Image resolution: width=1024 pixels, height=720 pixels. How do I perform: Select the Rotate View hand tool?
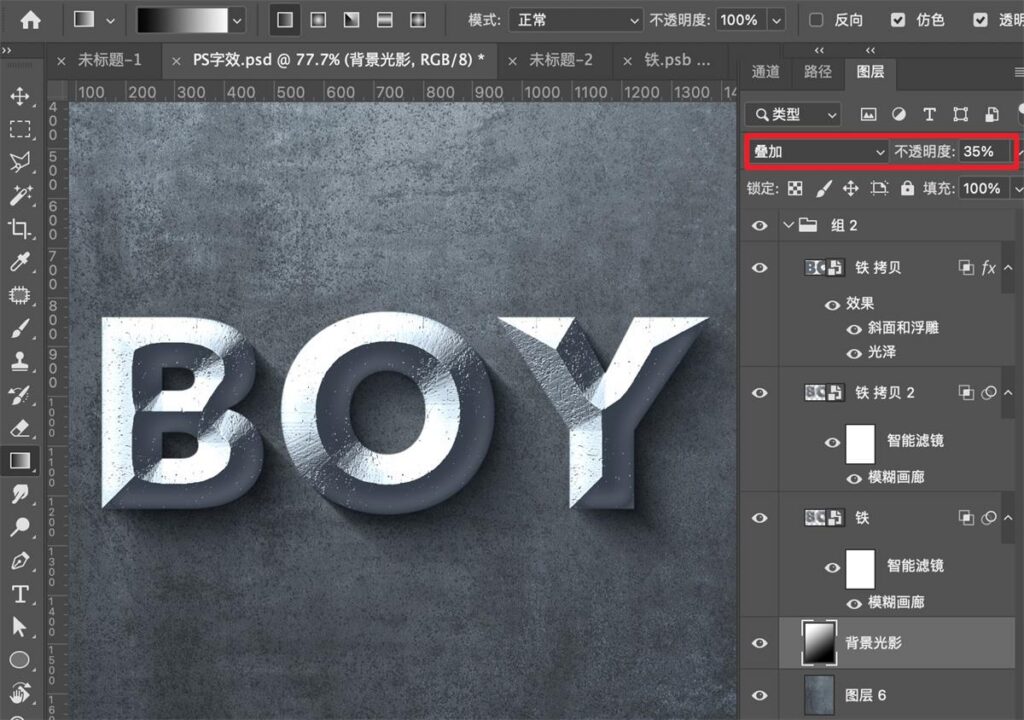[x=20, y=693]
